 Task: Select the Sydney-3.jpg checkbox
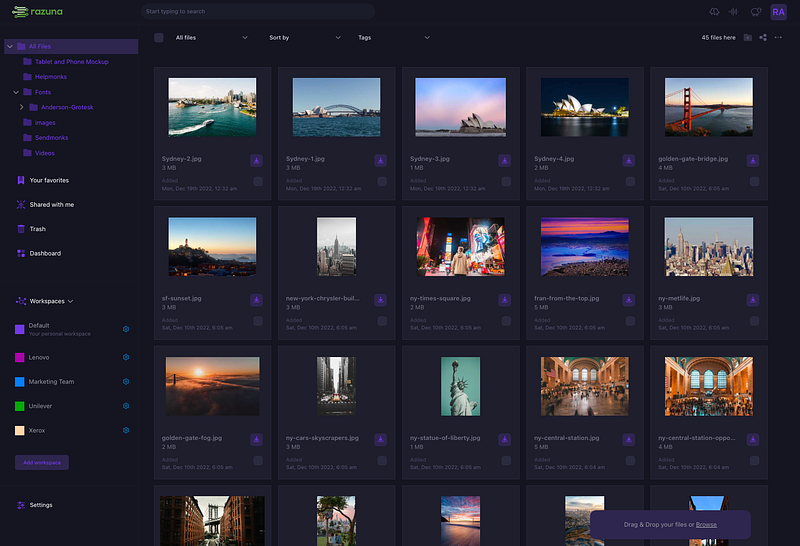coord(506,182)
